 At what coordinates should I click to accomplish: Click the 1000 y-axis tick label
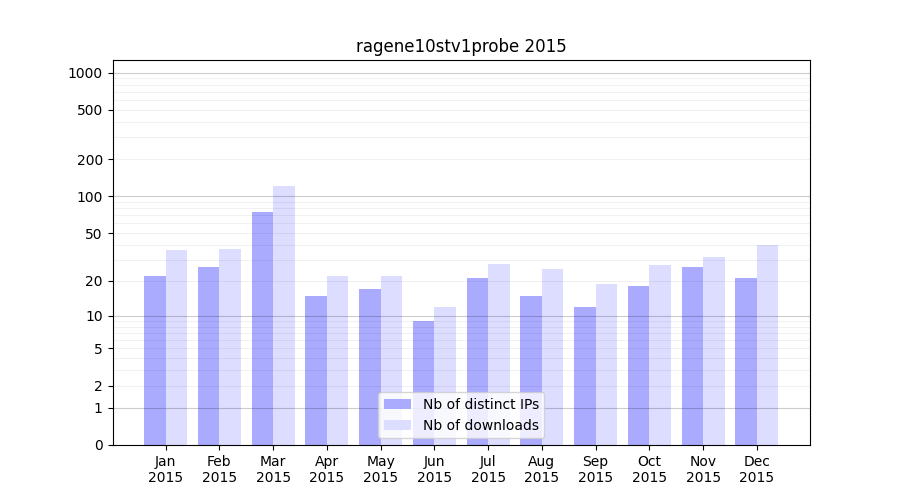click(x=85, y=73)
